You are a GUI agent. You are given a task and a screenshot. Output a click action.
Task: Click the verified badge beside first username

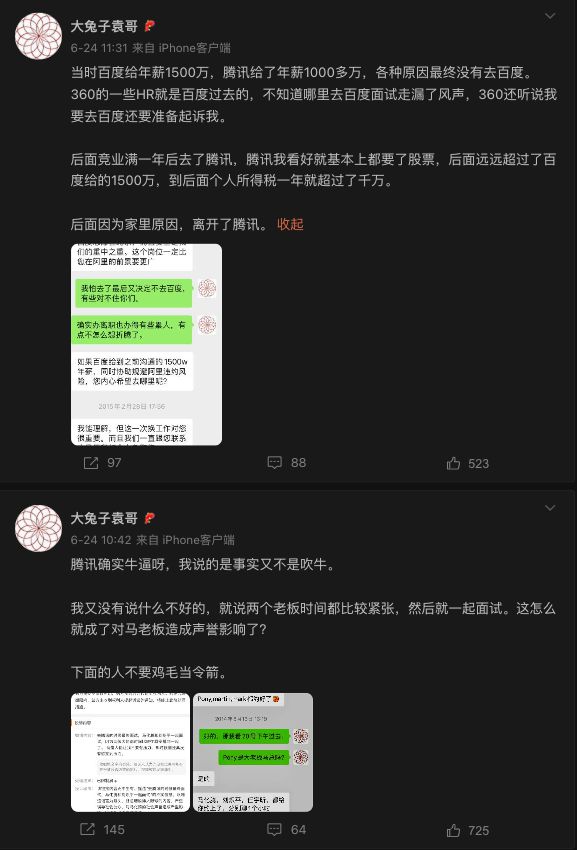[x=149, y=26]
